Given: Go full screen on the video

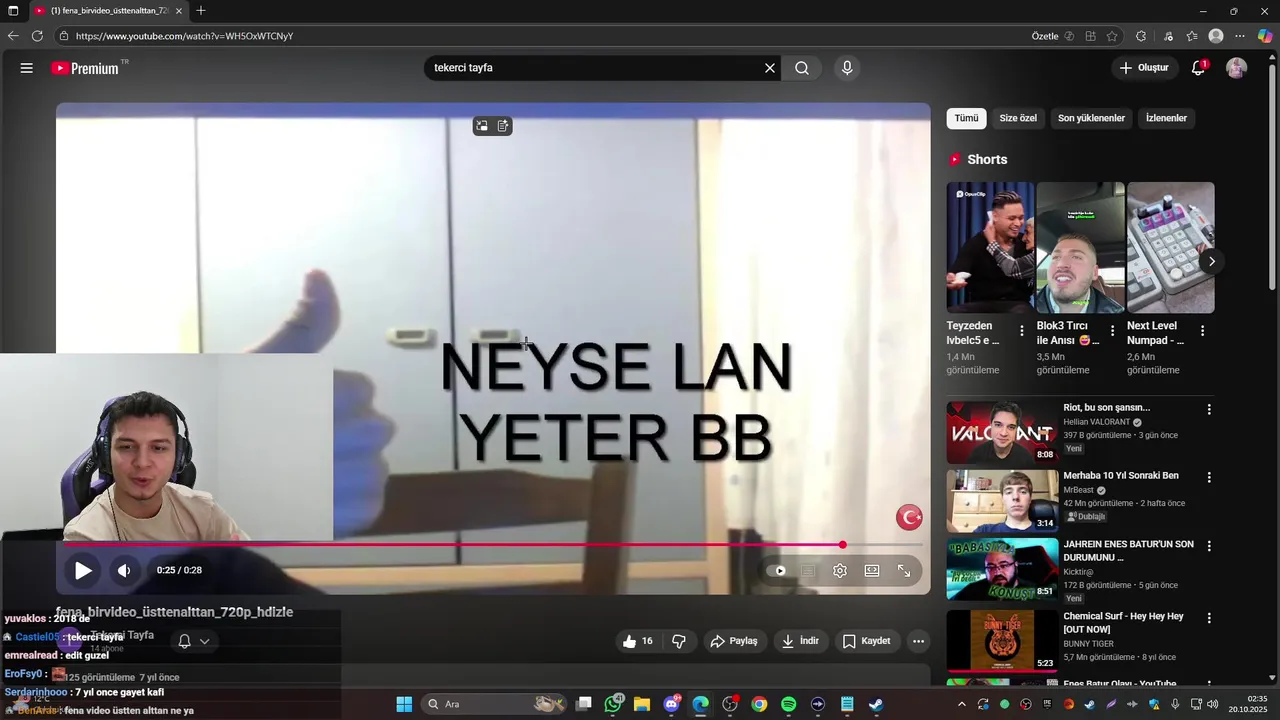Looking at the screenshot, I should pyautogui.click(x=904, y=570).
